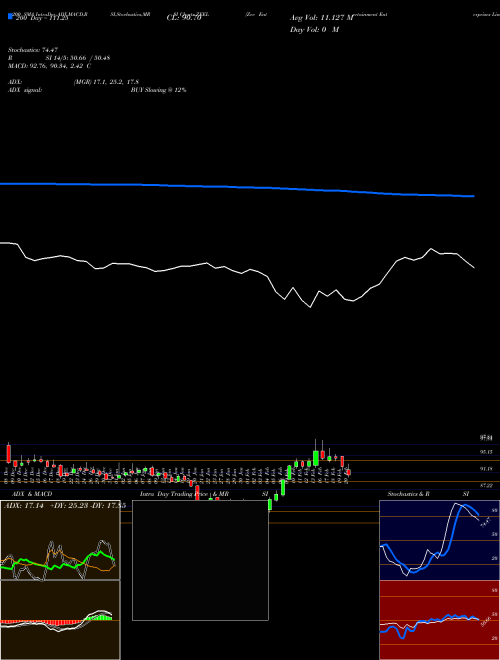This screenshot has width=500, height=660.
Task: Click the ADX signal: label
Action: click(25, 90)
